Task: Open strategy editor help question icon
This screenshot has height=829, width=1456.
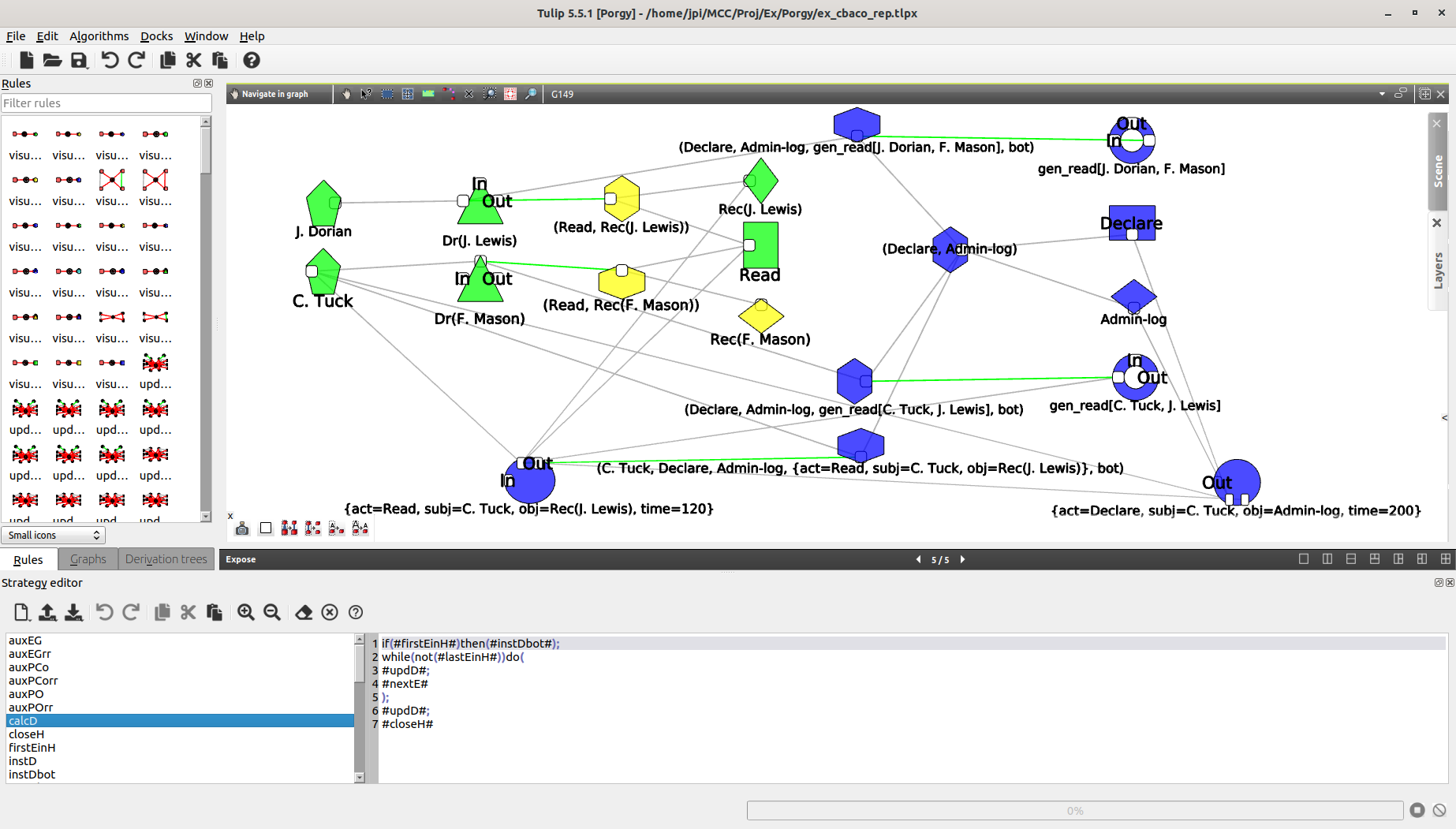Action: pos(356,612)
